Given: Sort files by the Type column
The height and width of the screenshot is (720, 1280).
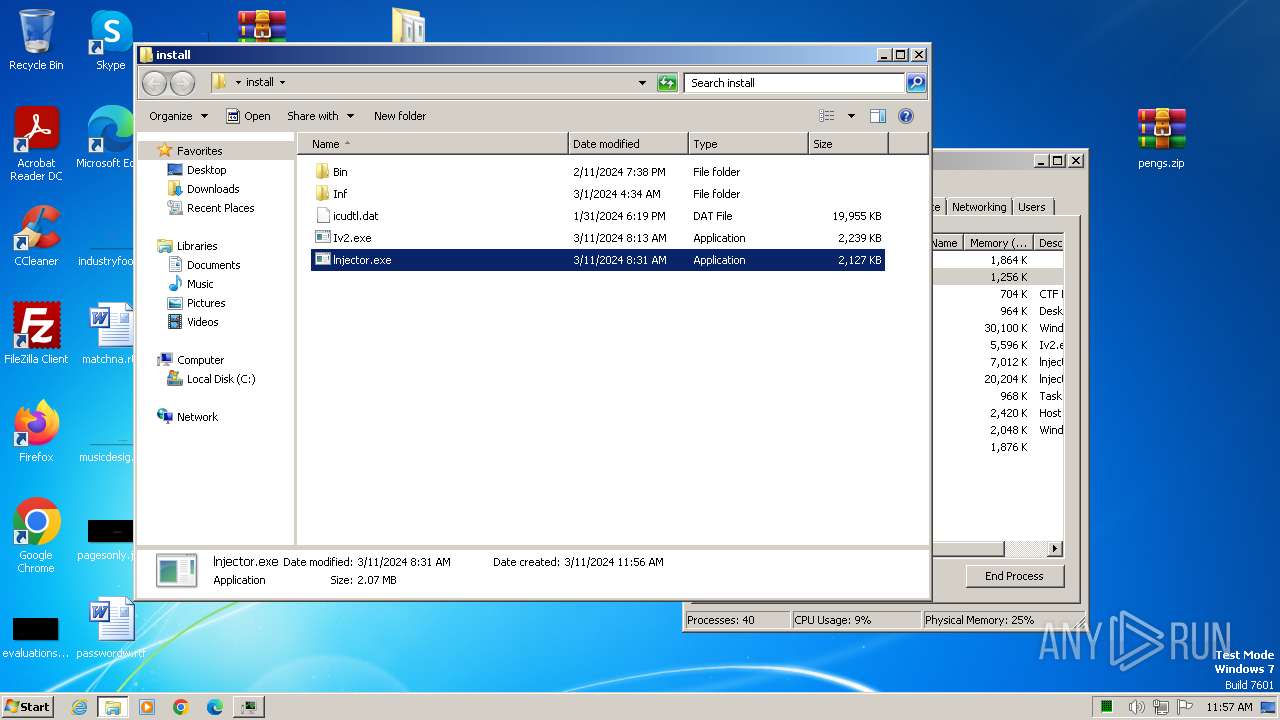Looking at the screenshot, I should pyautogui.click(x=748, y=144).
